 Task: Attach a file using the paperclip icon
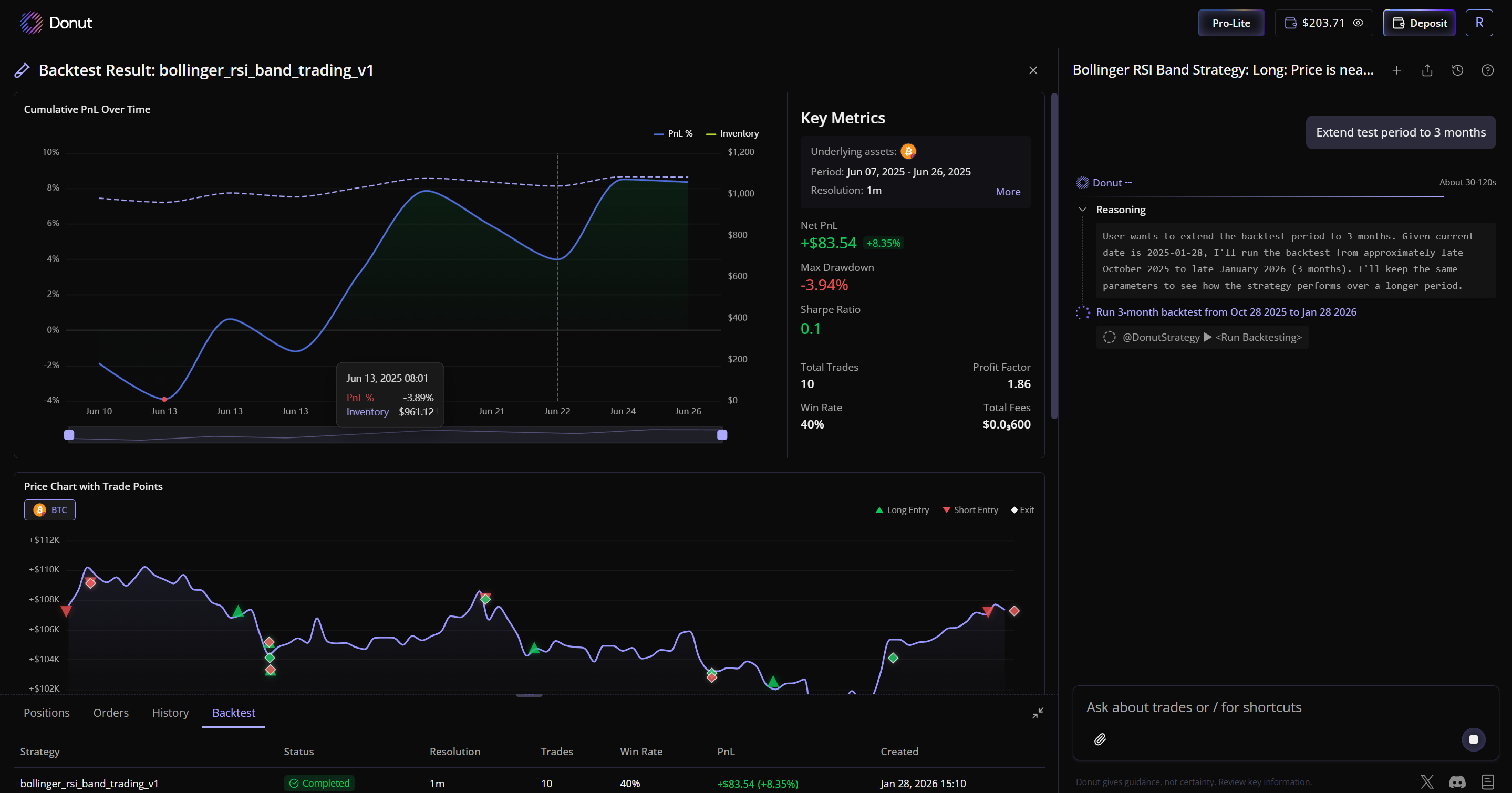[x=1101, y=739]
